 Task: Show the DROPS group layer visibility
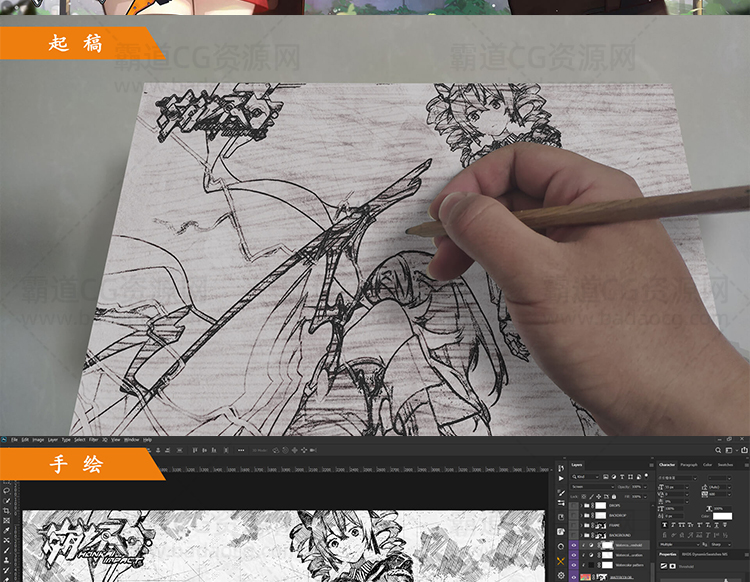point(574,505)
